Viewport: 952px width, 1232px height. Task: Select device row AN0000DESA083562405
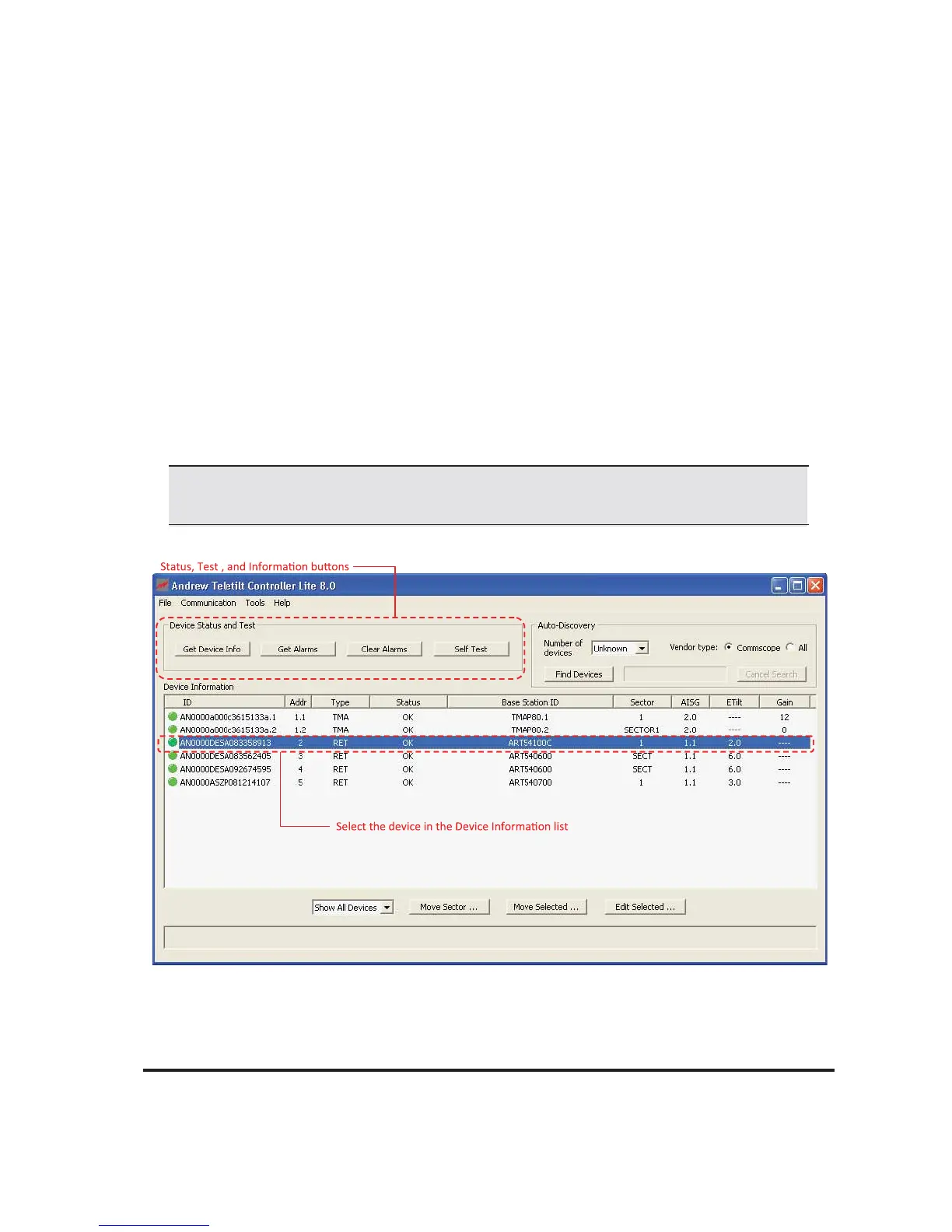(x=488, y=756)
